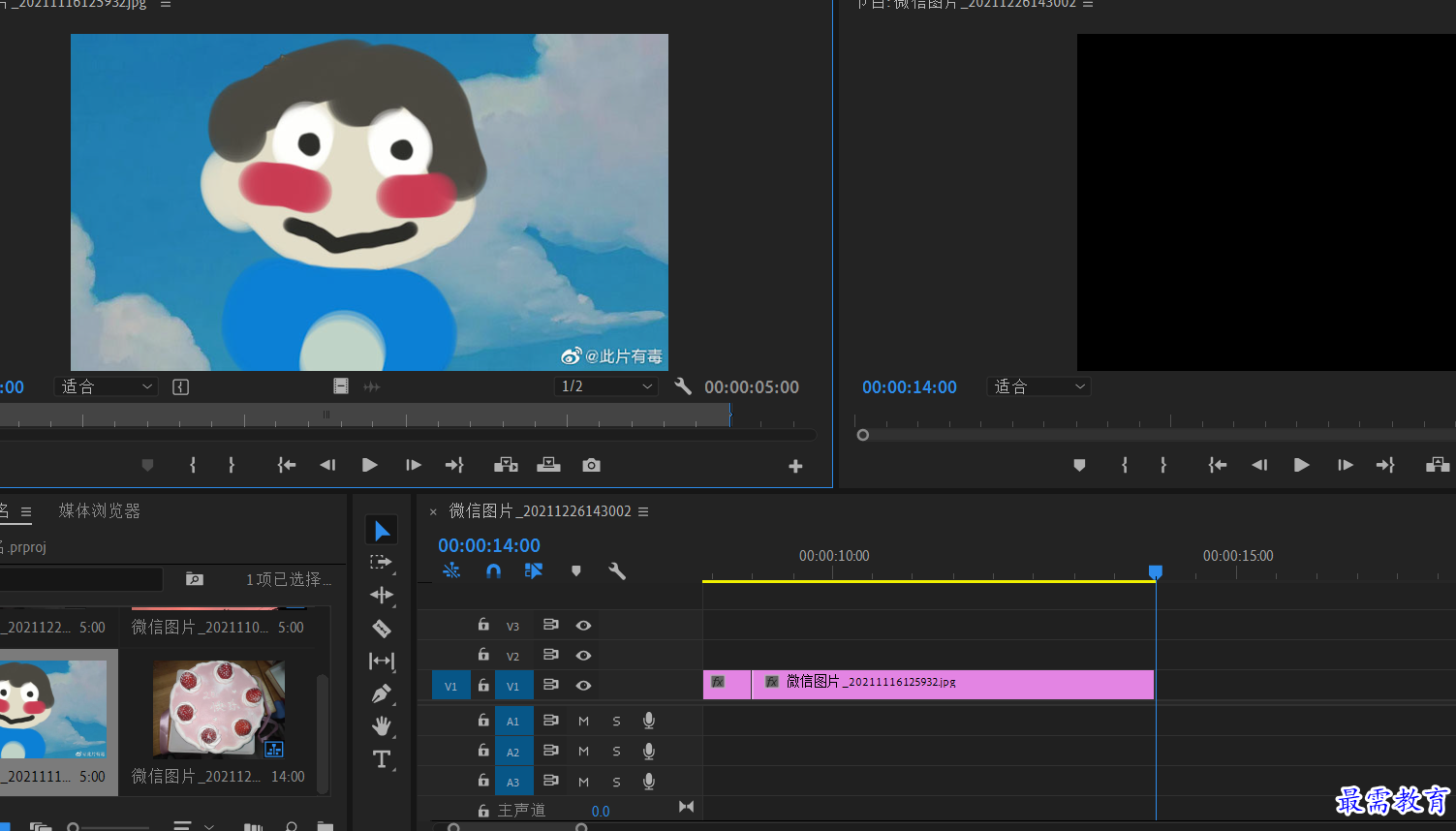Screen dimensions: 1456x831
Task: Click timeline timecode 00:00:14:00
Action: [x=489, y=545]
